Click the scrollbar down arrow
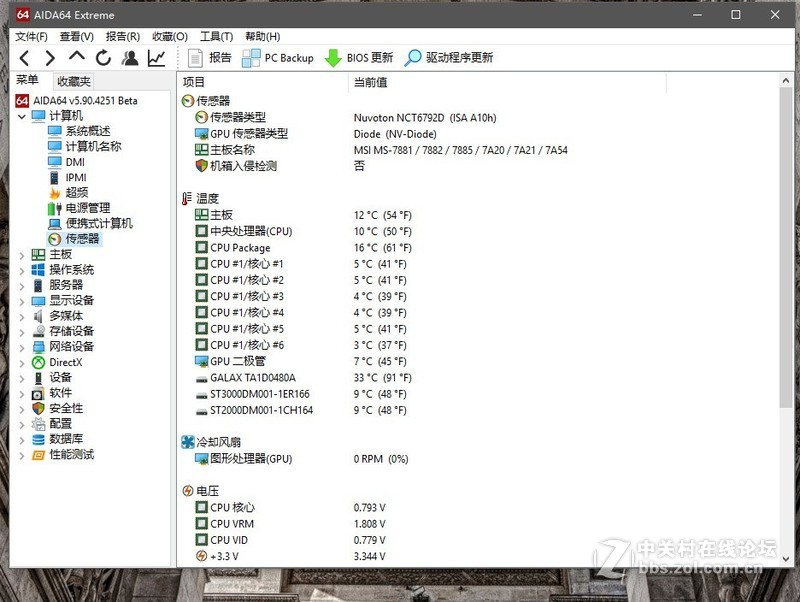Image resolution: width=800 pixels, height=602 pixels. (786, 558)
